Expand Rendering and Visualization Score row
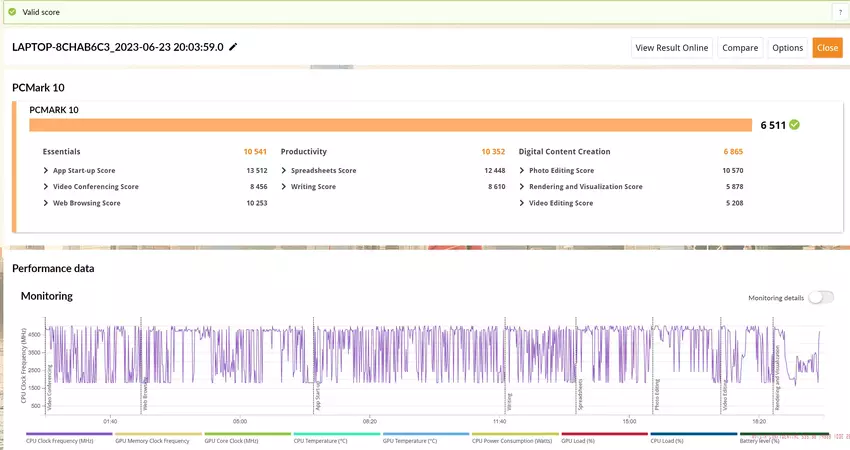The width and height of the screenshot is (850, 450). click(x=523, y=187)
